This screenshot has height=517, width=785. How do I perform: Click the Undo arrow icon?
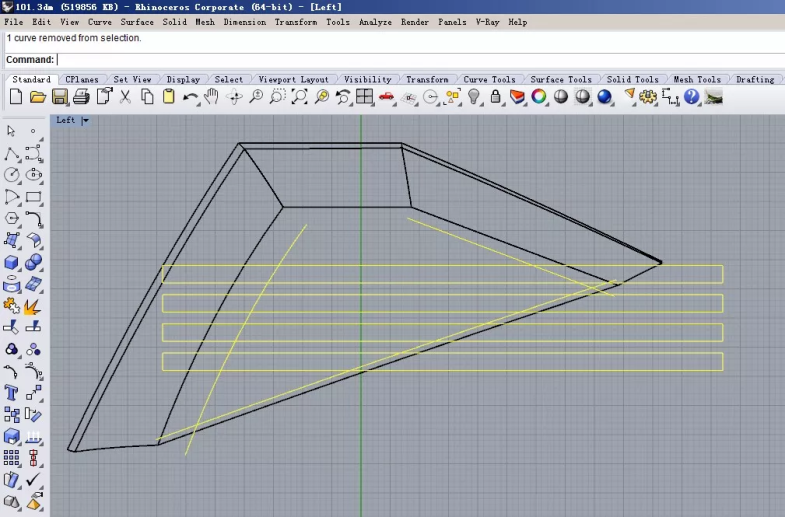(190, 97)
